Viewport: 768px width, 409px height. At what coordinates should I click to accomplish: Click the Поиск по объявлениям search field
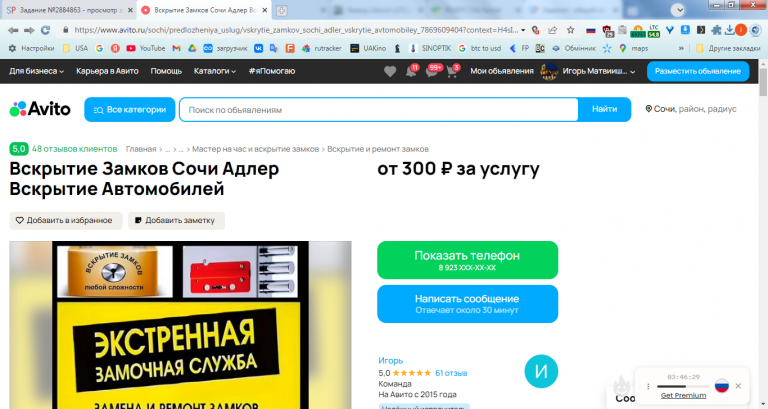[x=379, y=110]
